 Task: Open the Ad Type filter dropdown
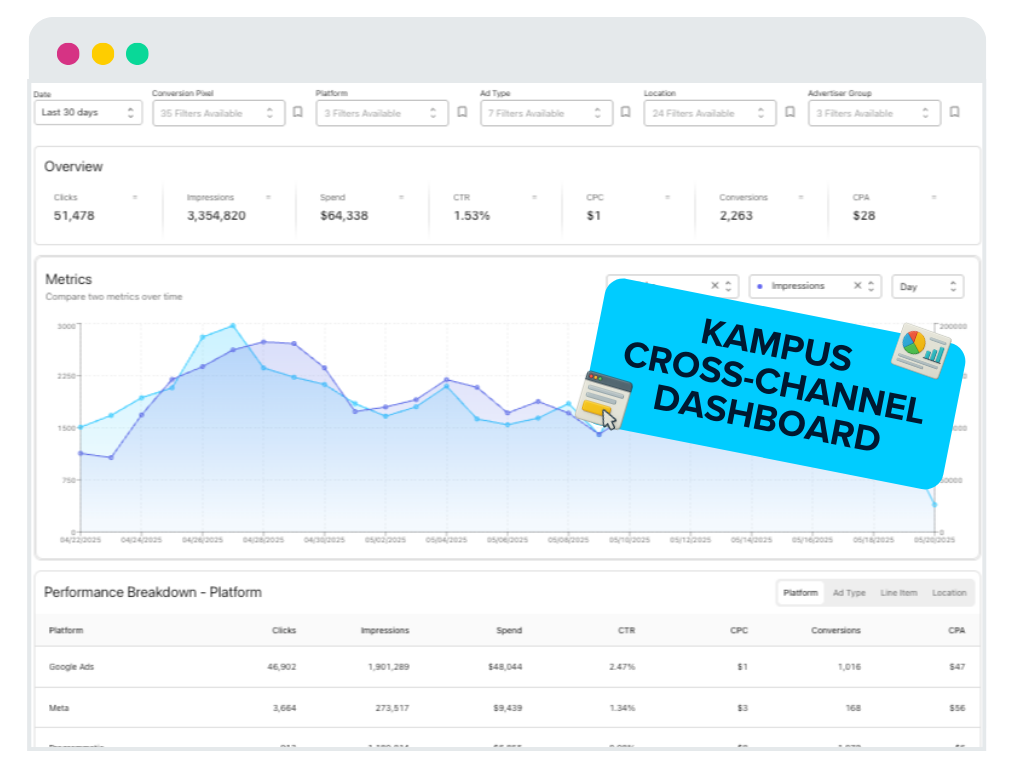547,113
